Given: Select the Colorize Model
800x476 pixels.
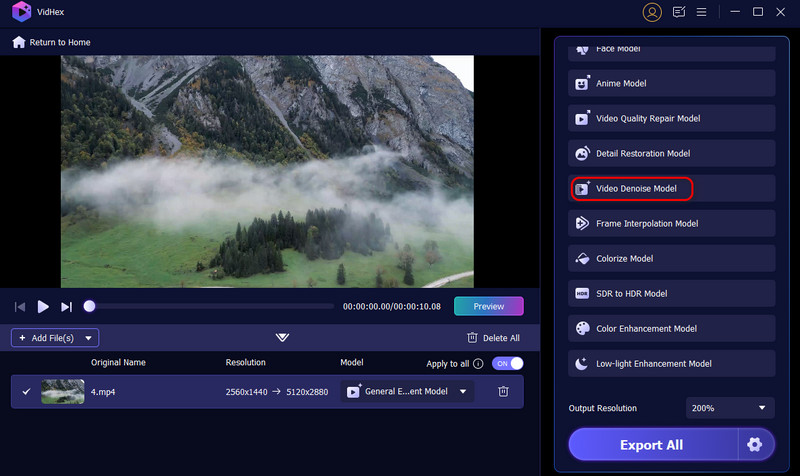Looking at the screenshot, I should [x=671, y=259].
